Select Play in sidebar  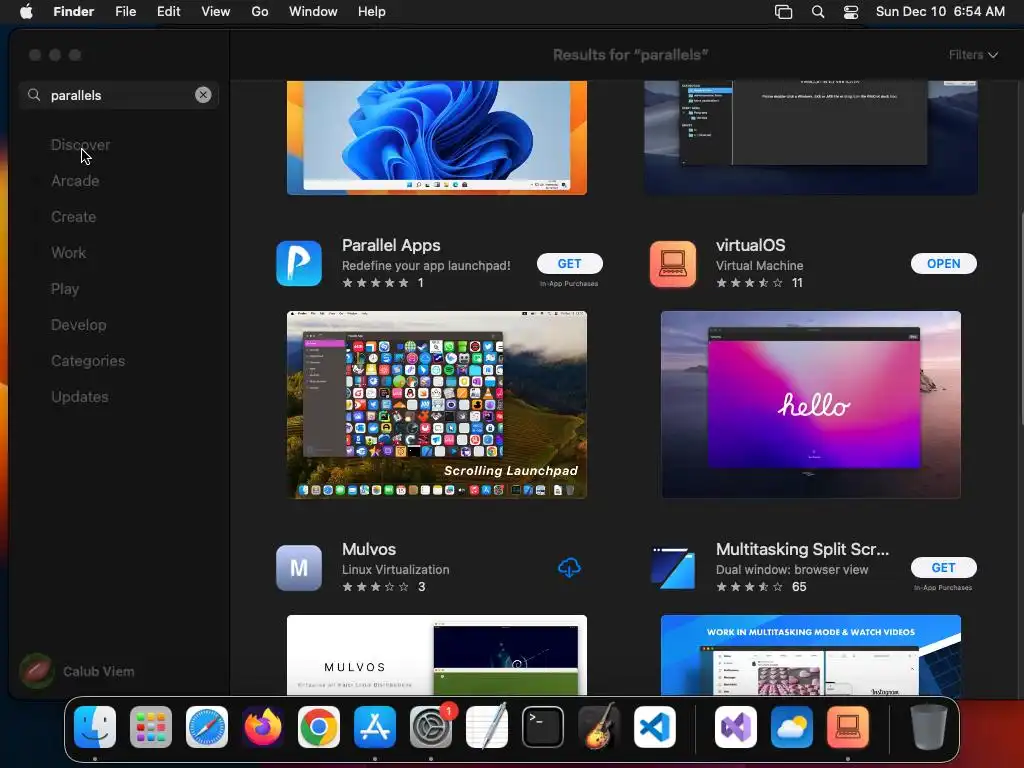(x=65, y=289)
